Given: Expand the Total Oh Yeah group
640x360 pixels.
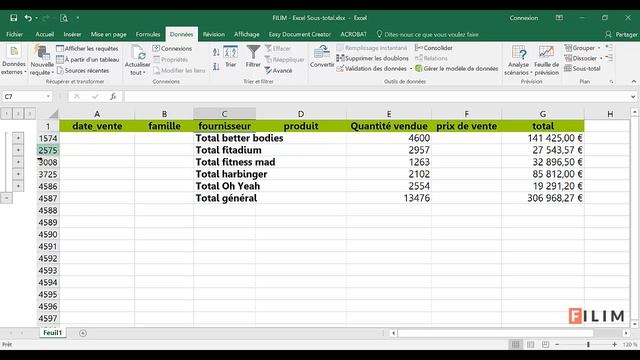Looking at the screenshot, I should pos(18,186).
